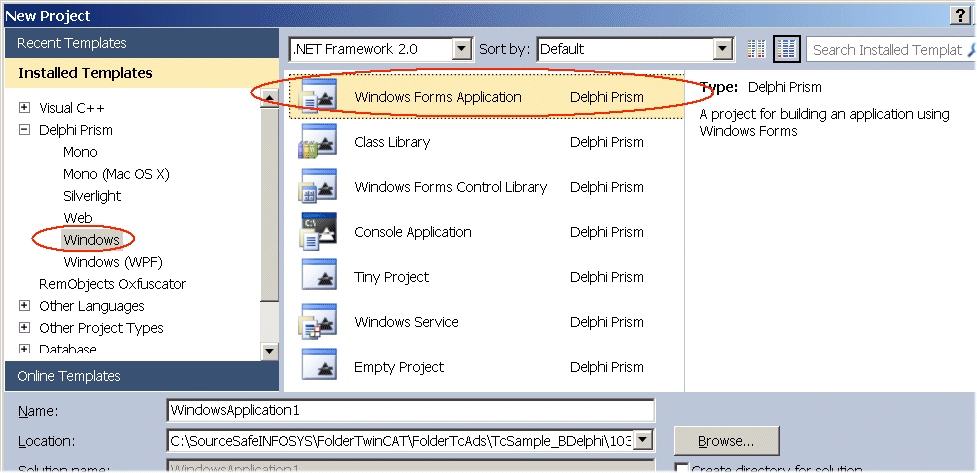Select the Windows (WPF) category
977x473 pixels.
(x=113, y=262)
